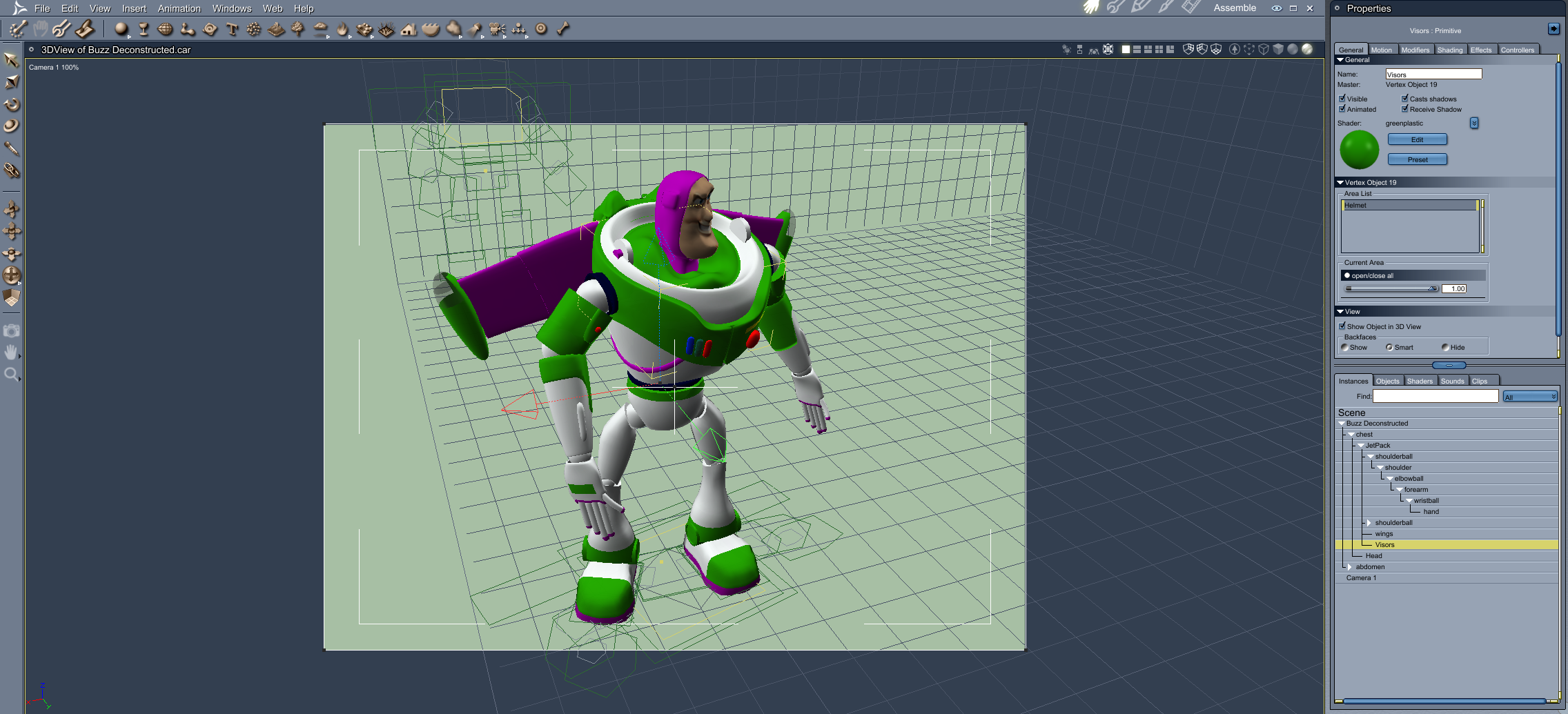This screenshot has height=714, width=1568.
Task: Collapse the JetPack tree node
Action: point(1361,446)
